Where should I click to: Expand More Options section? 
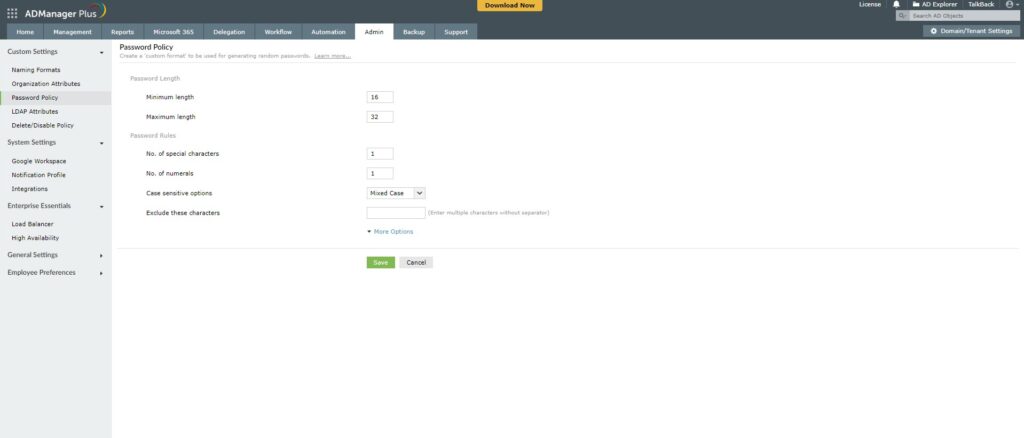click(391, 232)
